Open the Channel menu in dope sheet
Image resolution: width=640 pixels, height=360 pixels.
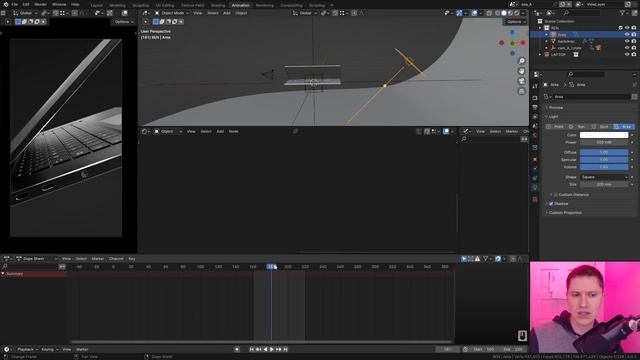(116, 259)
